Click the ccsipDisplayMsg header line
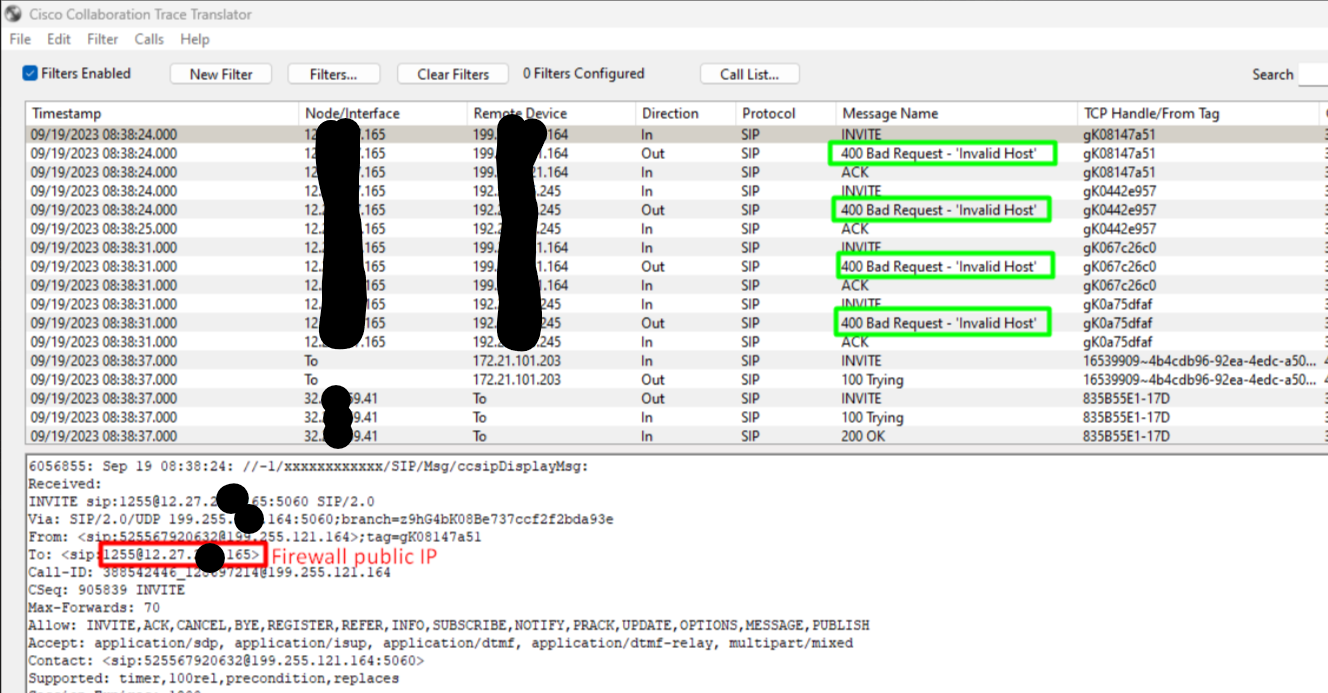Viewport: 1328px width, 693px height. click(x=309, y=466)
